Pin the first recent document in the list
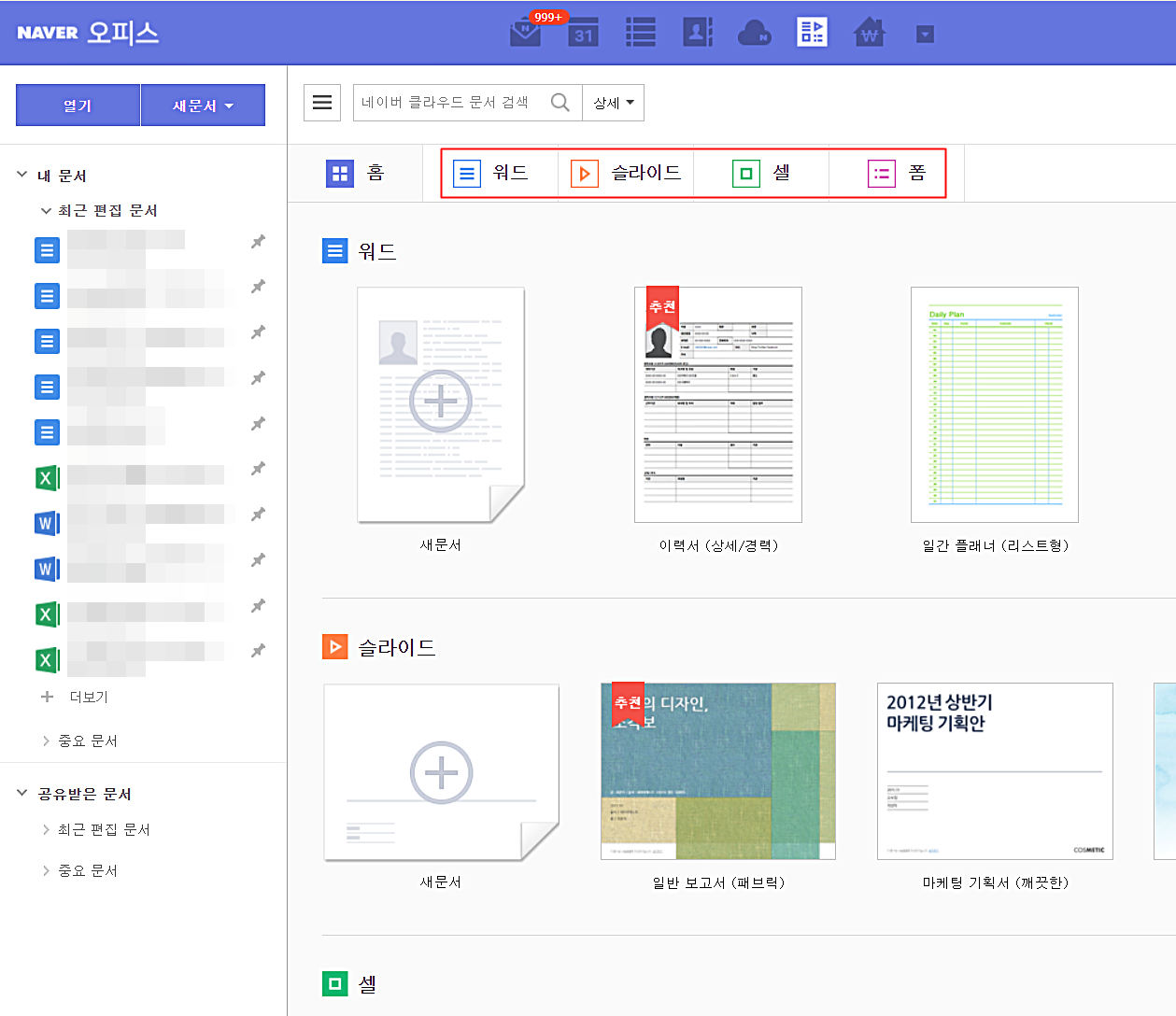The image size is (1176, 1016). click(x=258, y=242)
